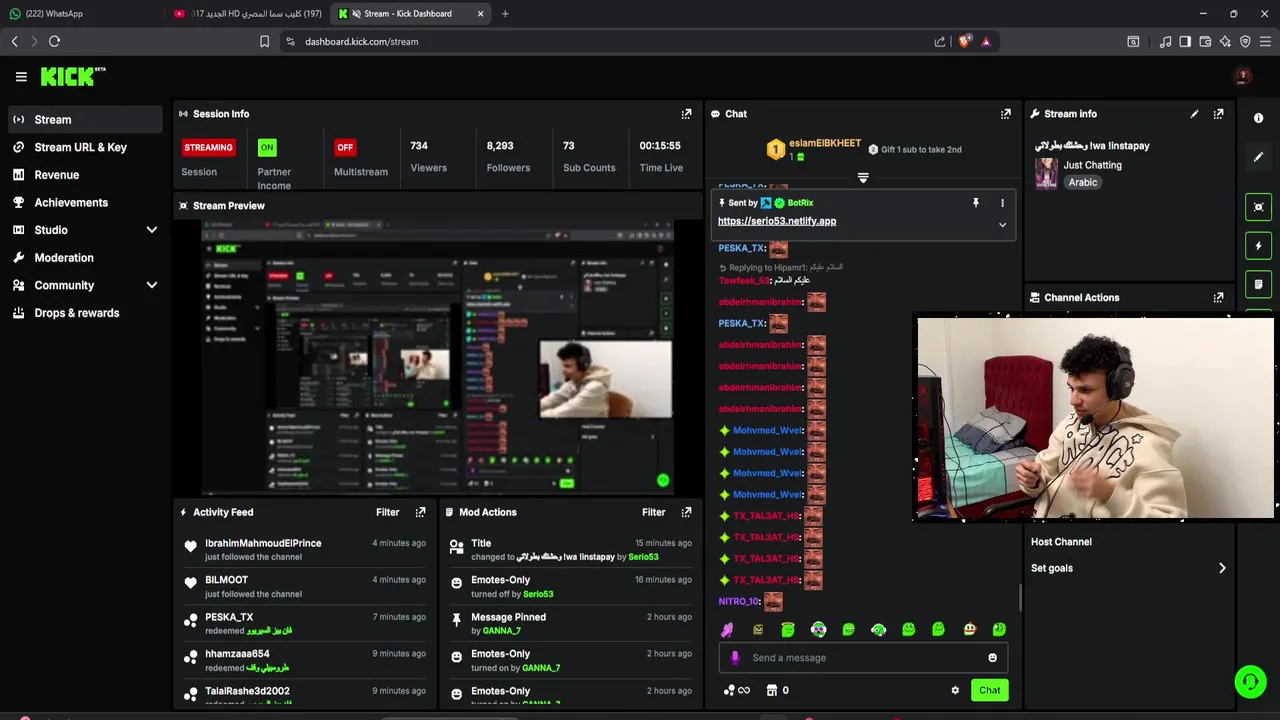The width and height of the screenshot is (1280, 720).
Task: Open the green support headset button
Action: coord(1250,682)
